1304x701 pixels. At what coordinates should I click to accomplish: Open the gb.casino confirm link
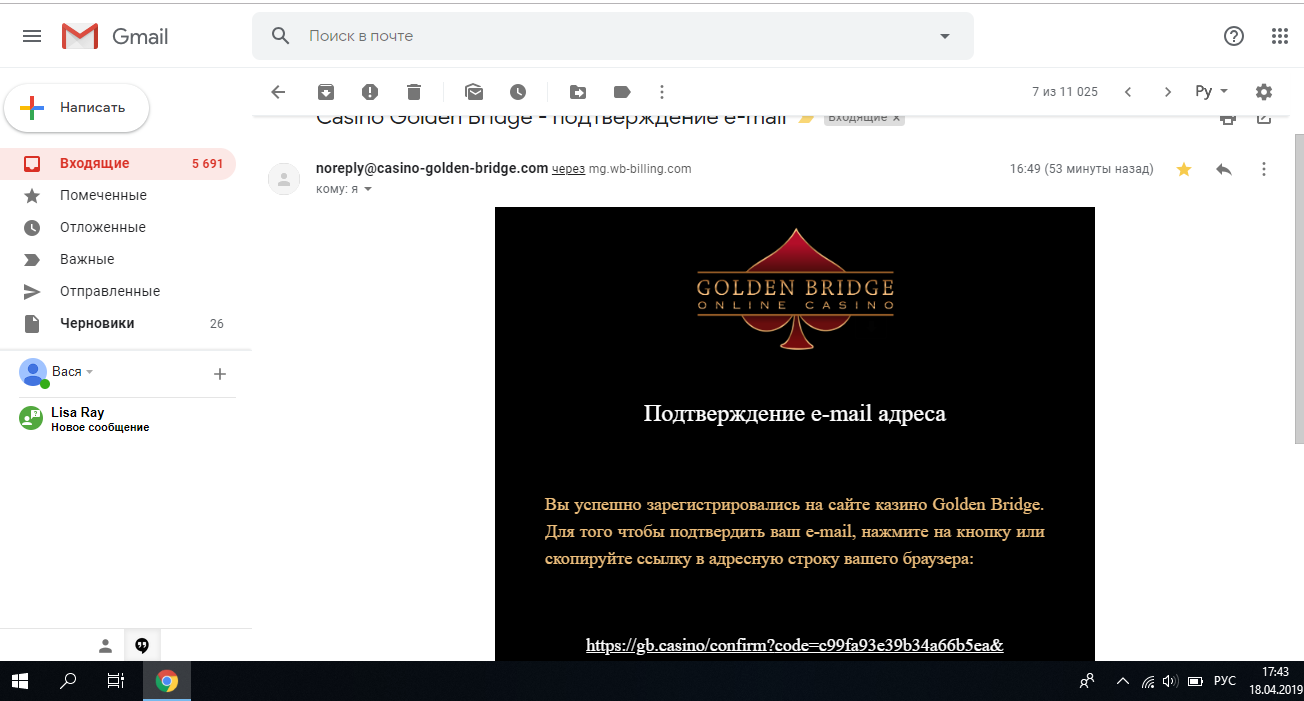coord(795,645)
